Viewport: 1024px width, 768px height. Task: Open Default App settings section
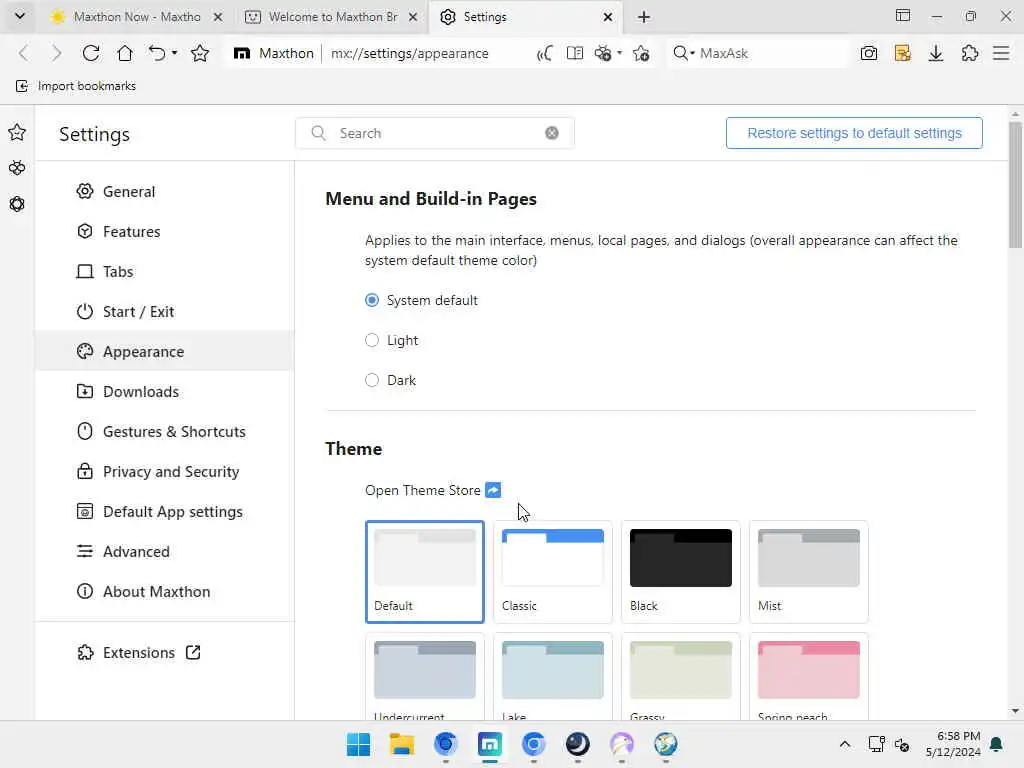point(164,511)
